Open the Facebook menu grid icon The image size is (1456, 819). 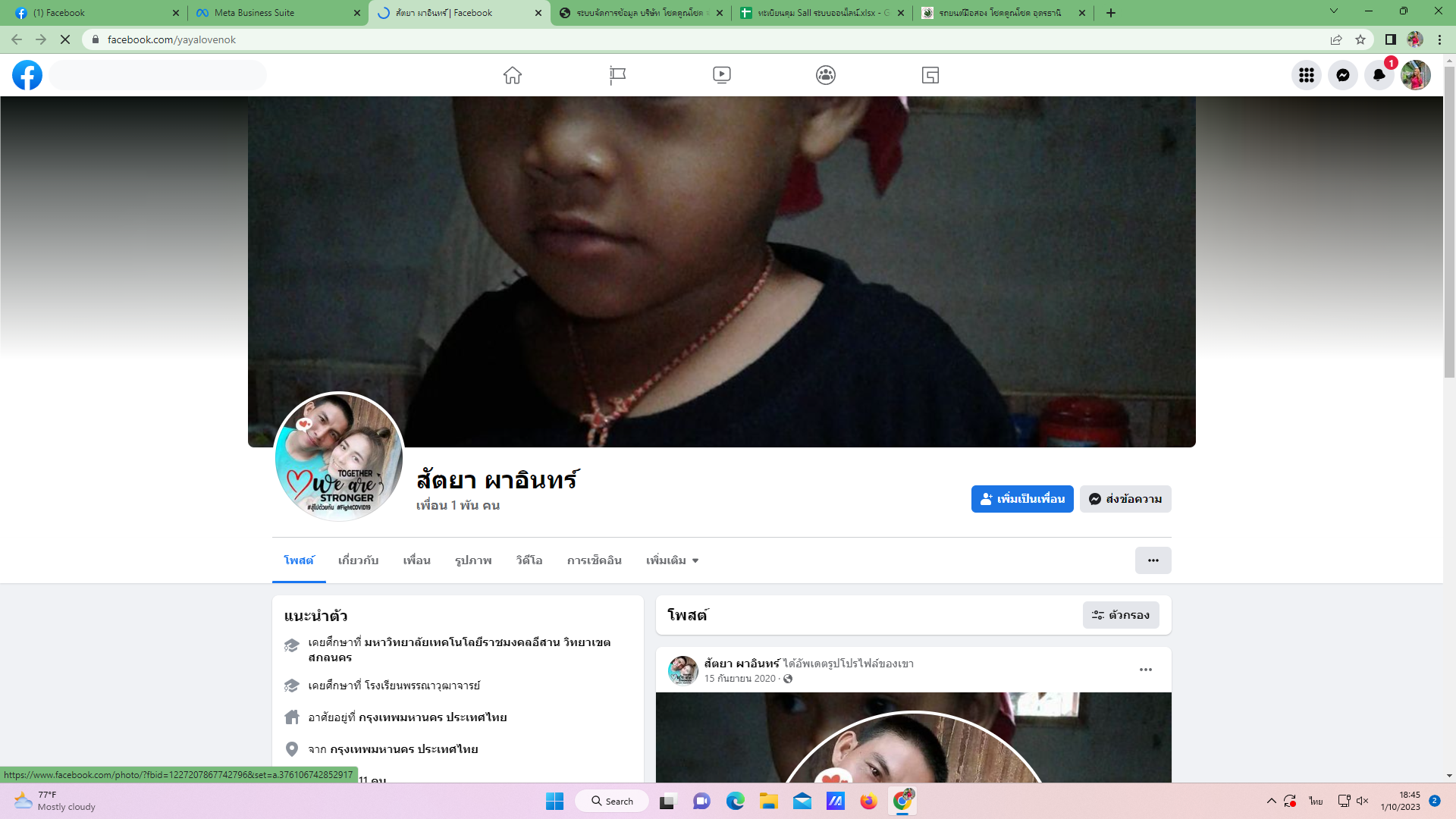point(1306,75)
